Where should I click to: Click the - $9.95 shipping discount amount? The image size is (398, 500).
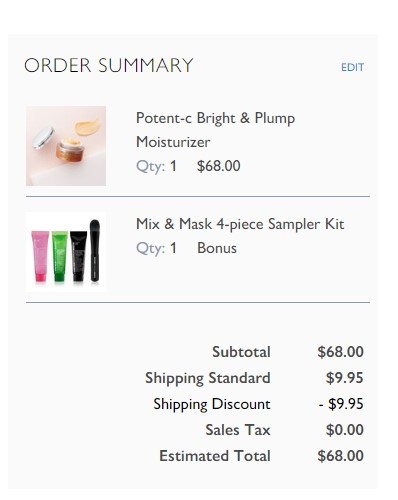click(341, 404)
